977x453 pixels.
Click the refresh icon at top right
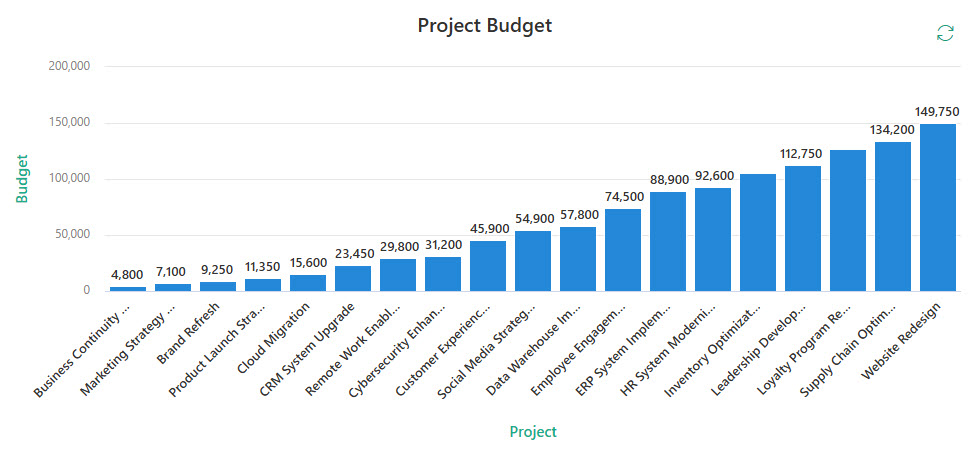point(944,33)
